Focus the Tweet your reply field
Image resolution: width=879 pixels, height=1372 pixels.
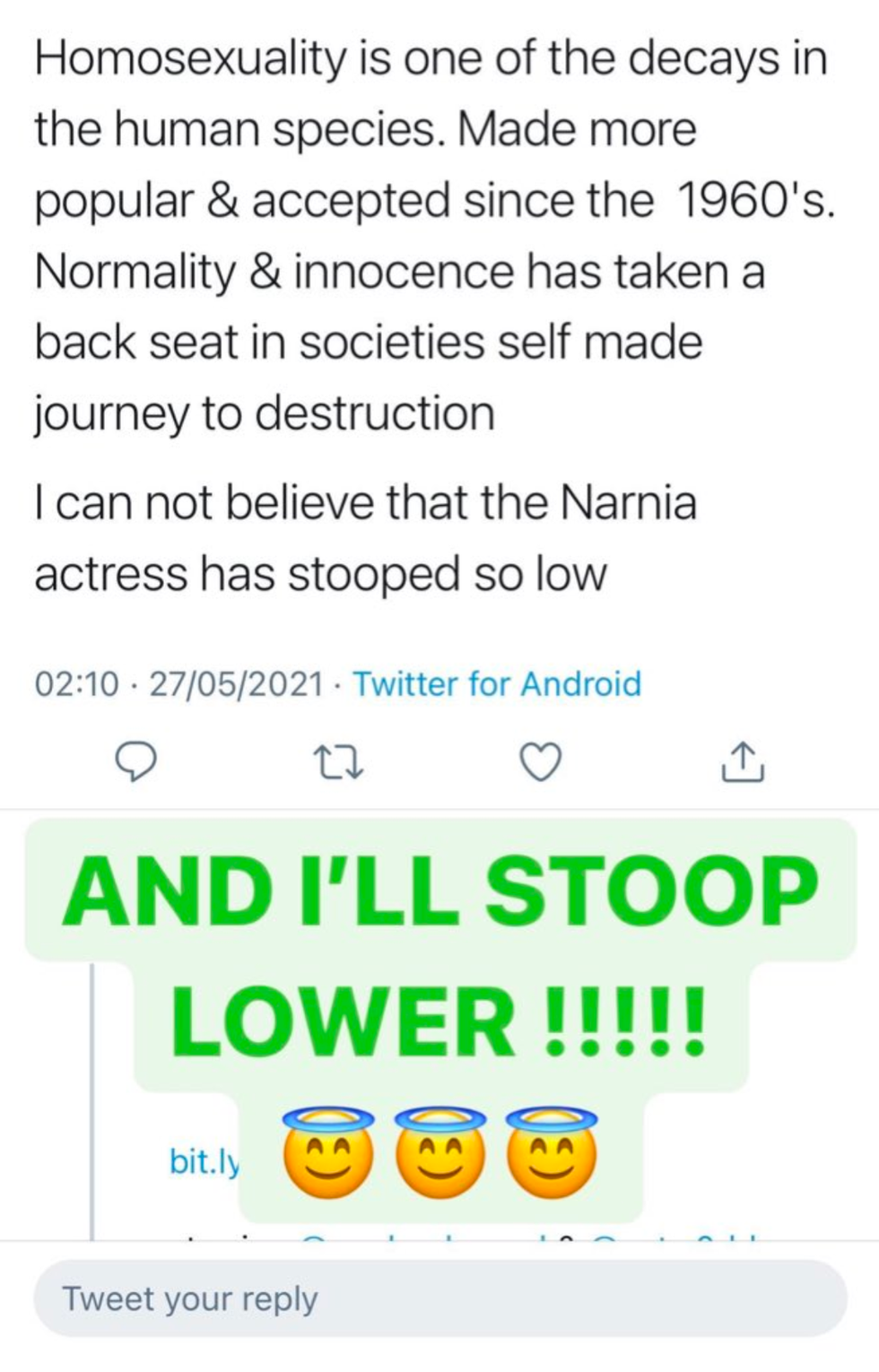point(439,1298)
